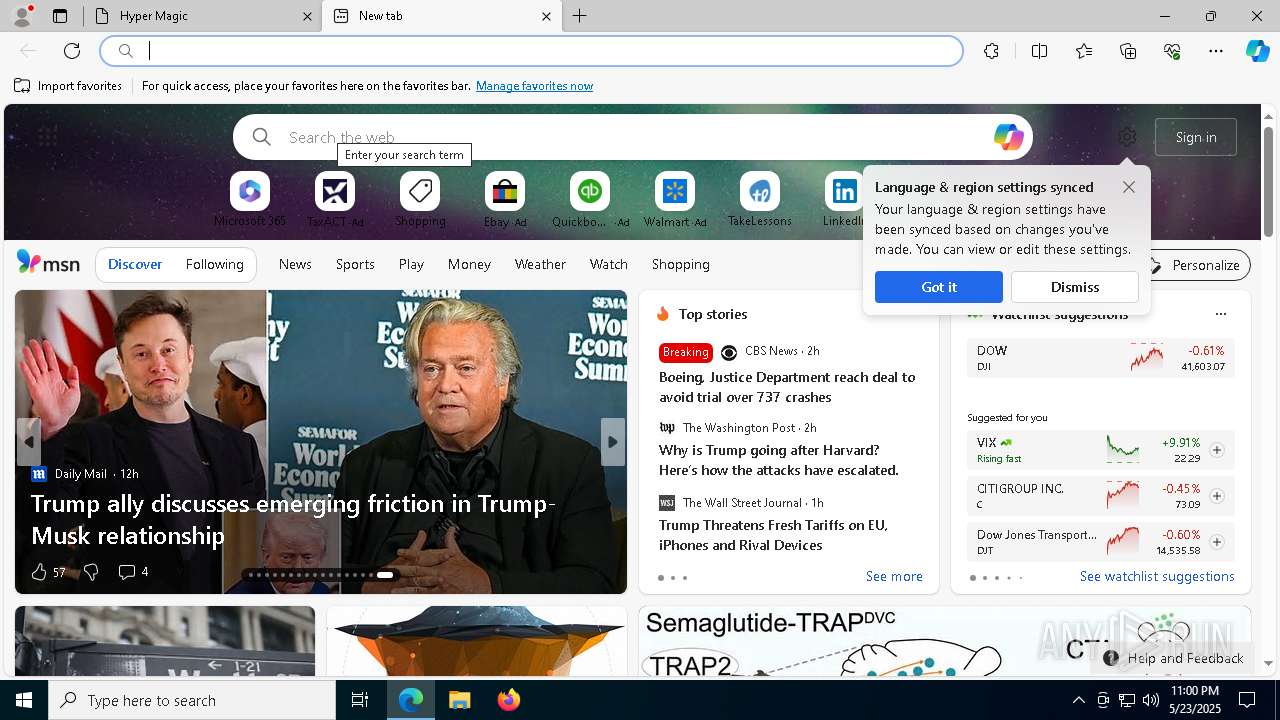Screen dimensions: 1280x720
Task: Focus the browser address bar
Action: pyautogui.click(x=531, y=51)
